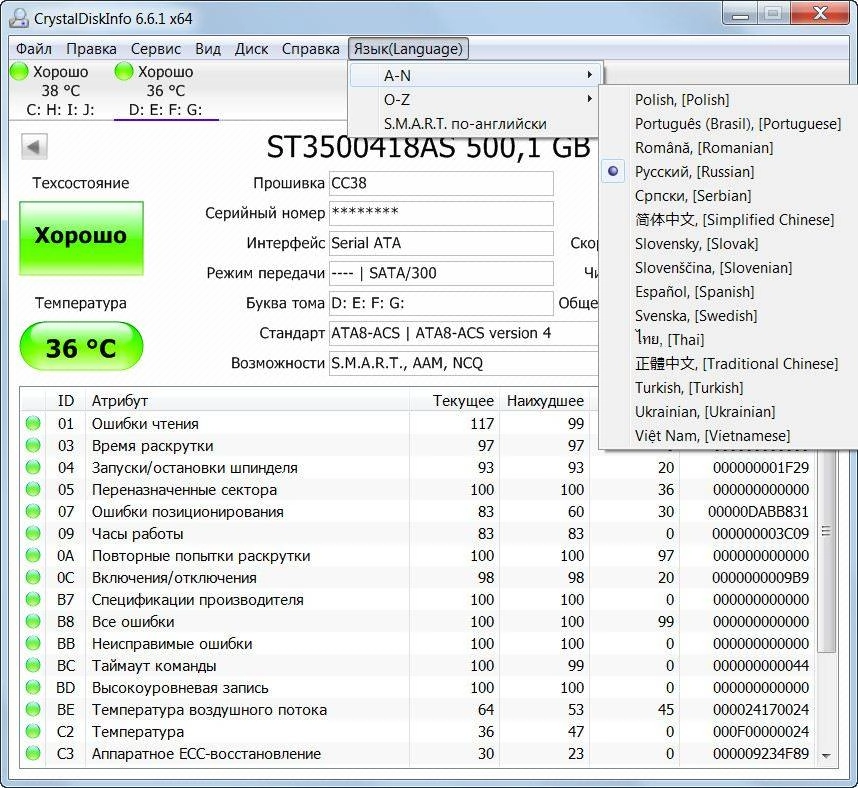Open the Сервис menu
858x788 pixels.
pyautogui.click(x=156, y=49)
